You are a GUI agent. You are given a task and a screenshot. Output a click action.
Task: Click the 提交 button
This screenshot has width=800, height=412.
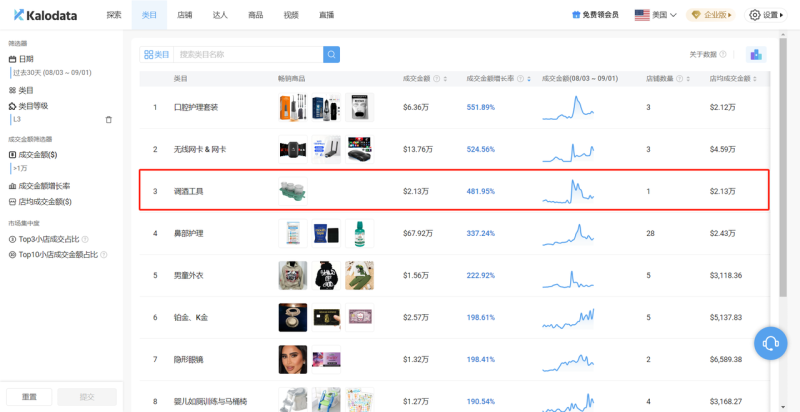(x=87, y=397)
